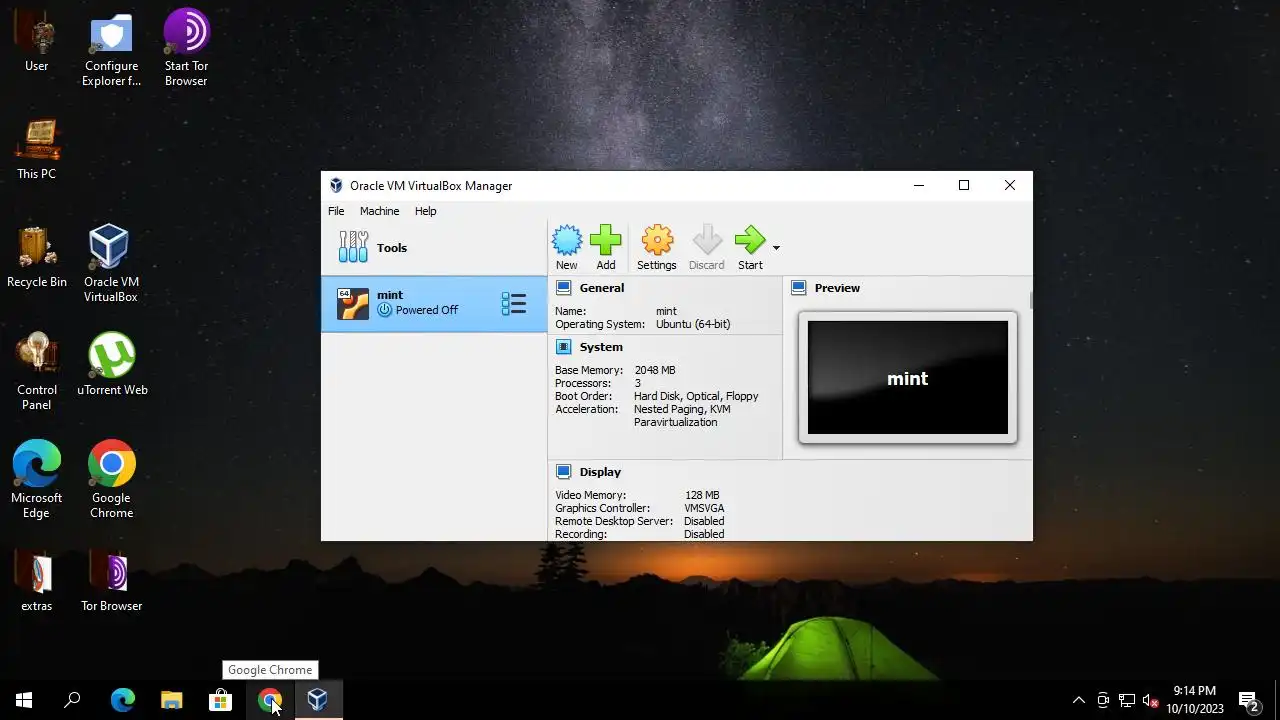The width and height of the screenshot is (1280, 720).
Task: Click the network tray icon
Action: pos(1127,700)
